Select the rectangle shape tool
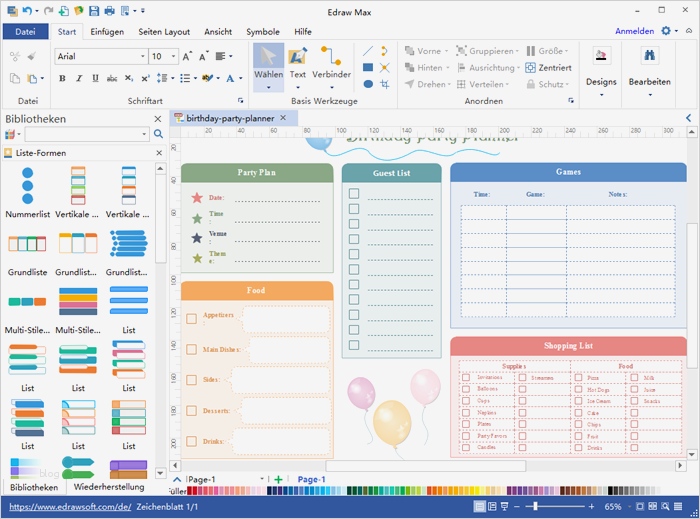The height and width of the screenshot is (519, 700). (368, 67)
